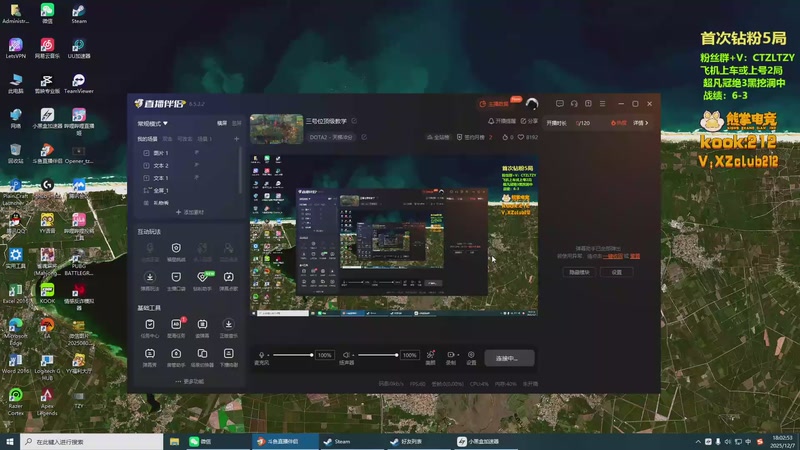
Task: Click 开播提醒 stream reminder
Action: (x=502, y=121)
